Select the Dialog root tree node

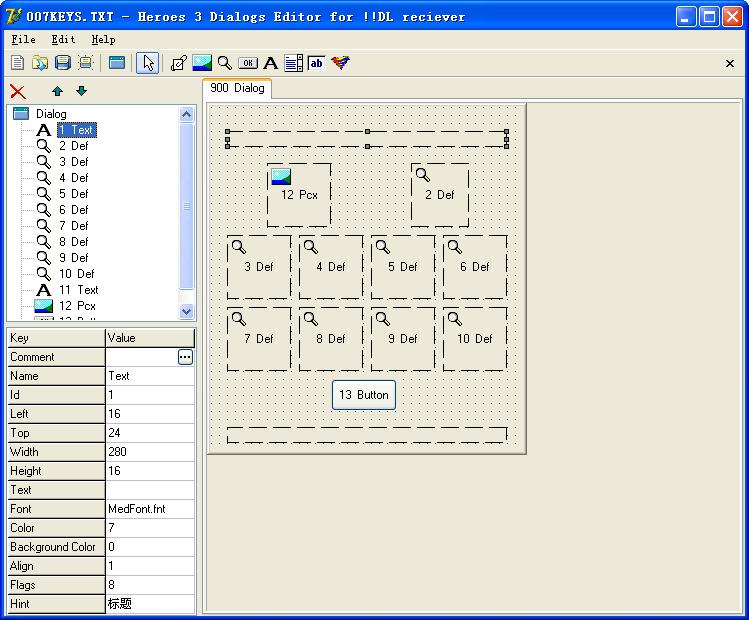[x=51, y=114]
